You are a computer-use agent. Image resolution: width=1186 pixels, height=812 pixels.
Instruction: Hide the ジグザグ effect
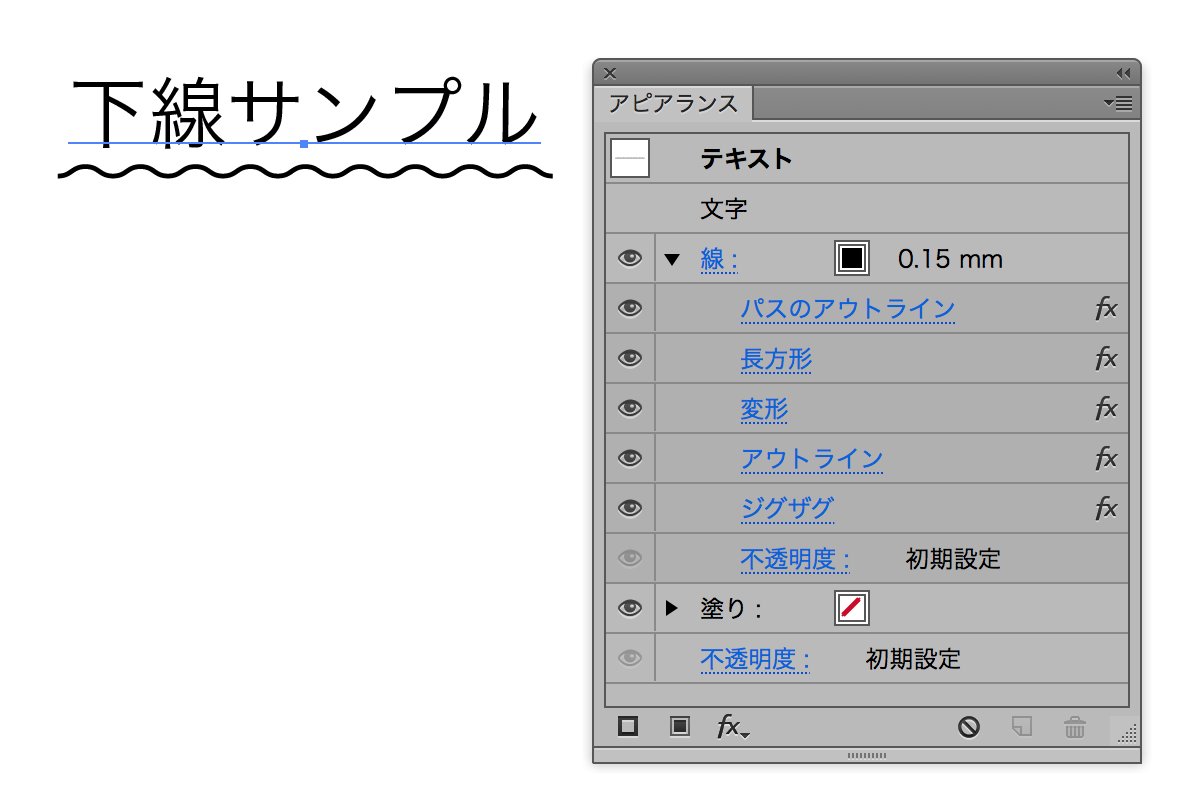629,508
